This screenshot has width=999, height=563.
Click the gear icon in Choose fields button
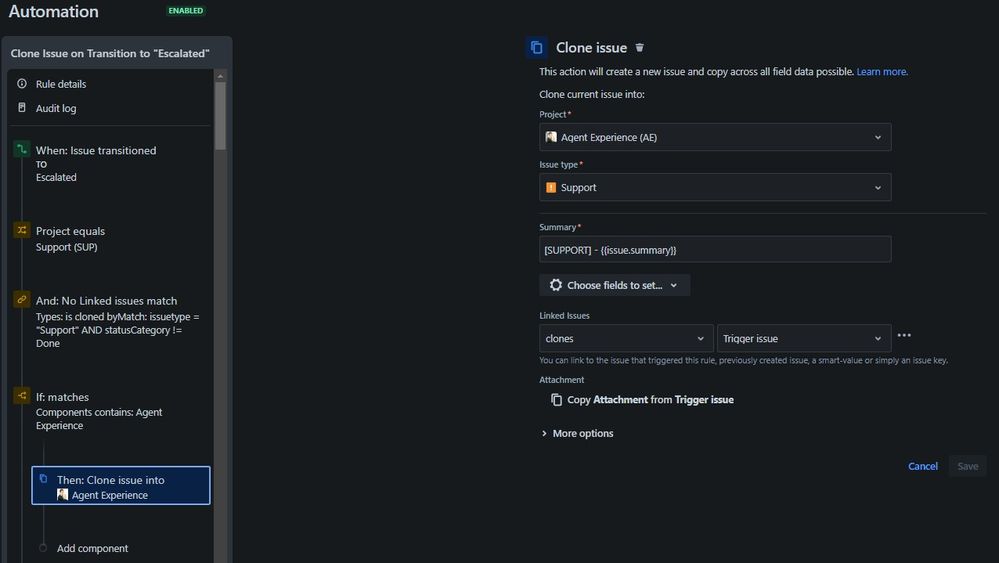tap(556, 285)
